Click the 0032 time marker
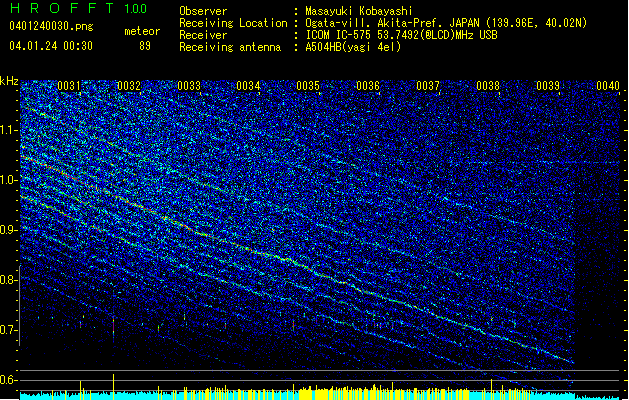The height and width of the screenshot is (400, 629). tap(129, 86)
